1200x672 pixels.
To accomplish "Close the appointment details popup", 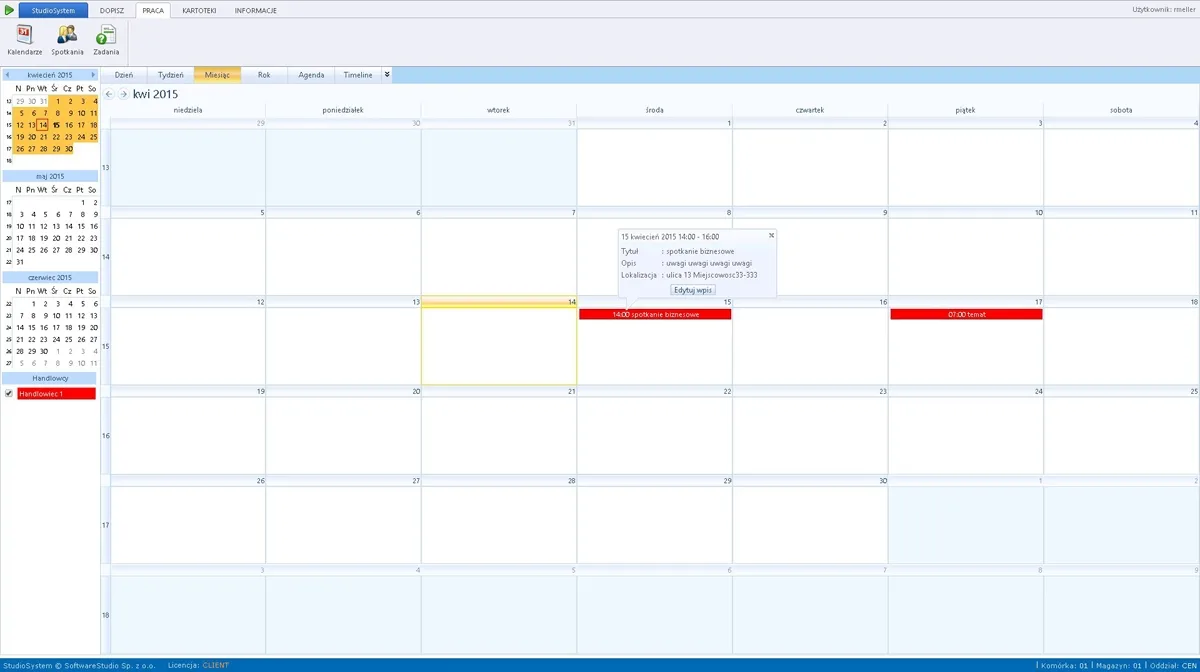I will click(x=771, y=235).
